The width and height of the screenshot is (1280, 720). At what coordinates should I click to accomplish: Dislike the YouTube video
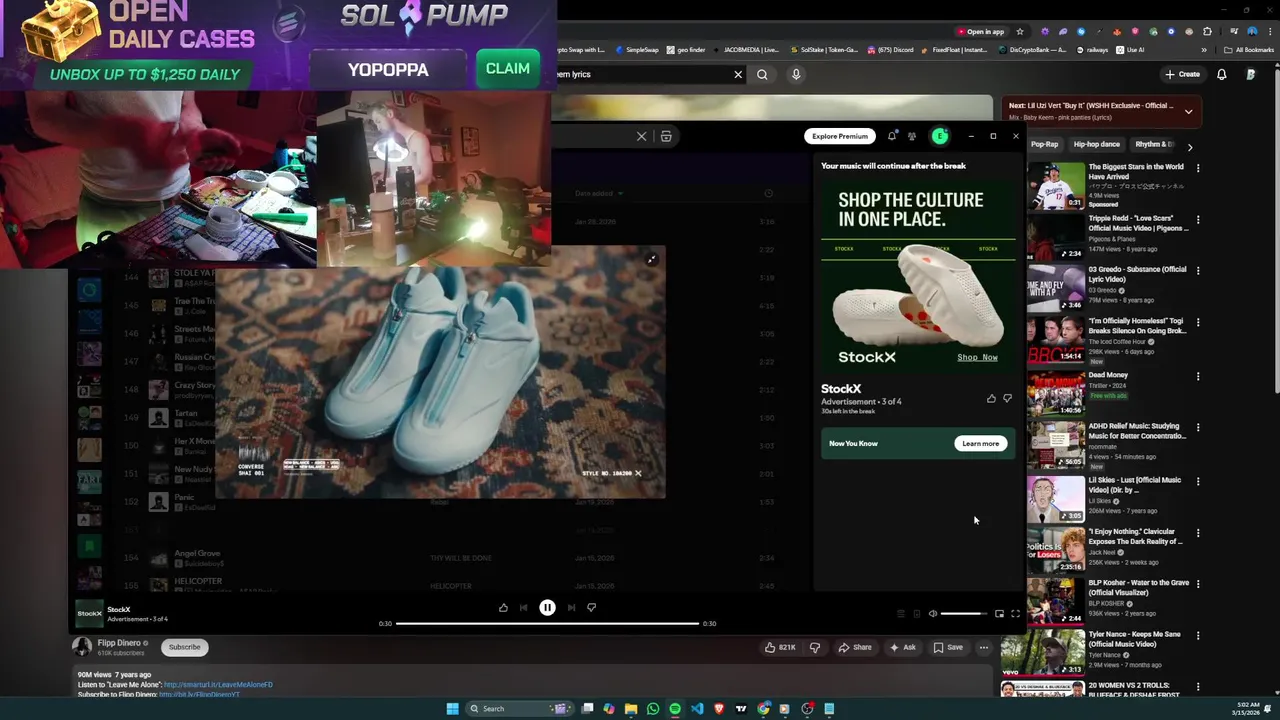814,647
